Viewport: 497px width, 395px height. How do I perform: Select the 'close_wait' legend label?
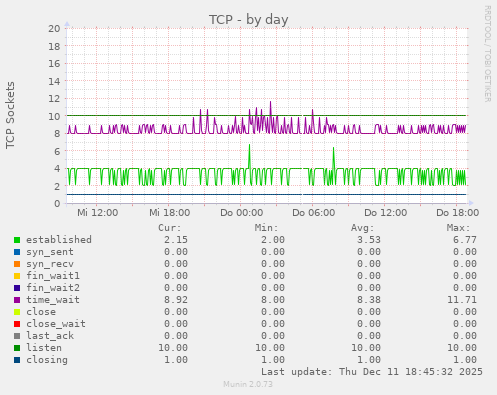(x=56, y=324)
